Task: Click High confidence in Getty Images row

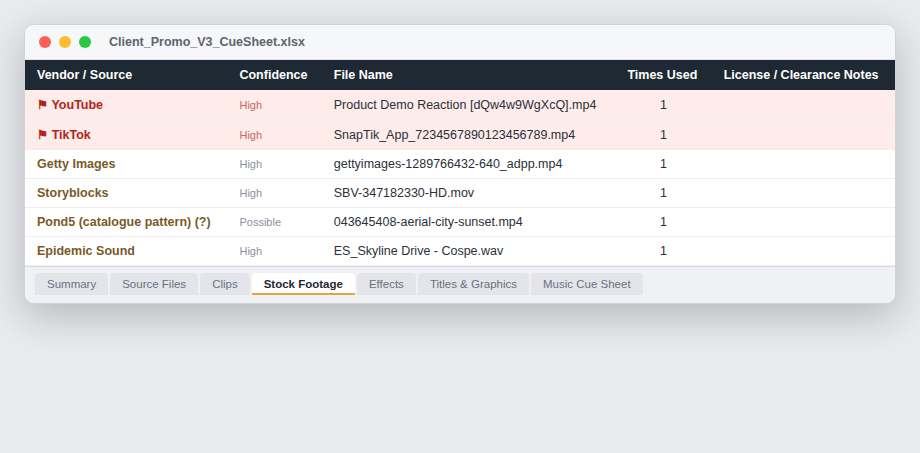Action: coord(251,164)
